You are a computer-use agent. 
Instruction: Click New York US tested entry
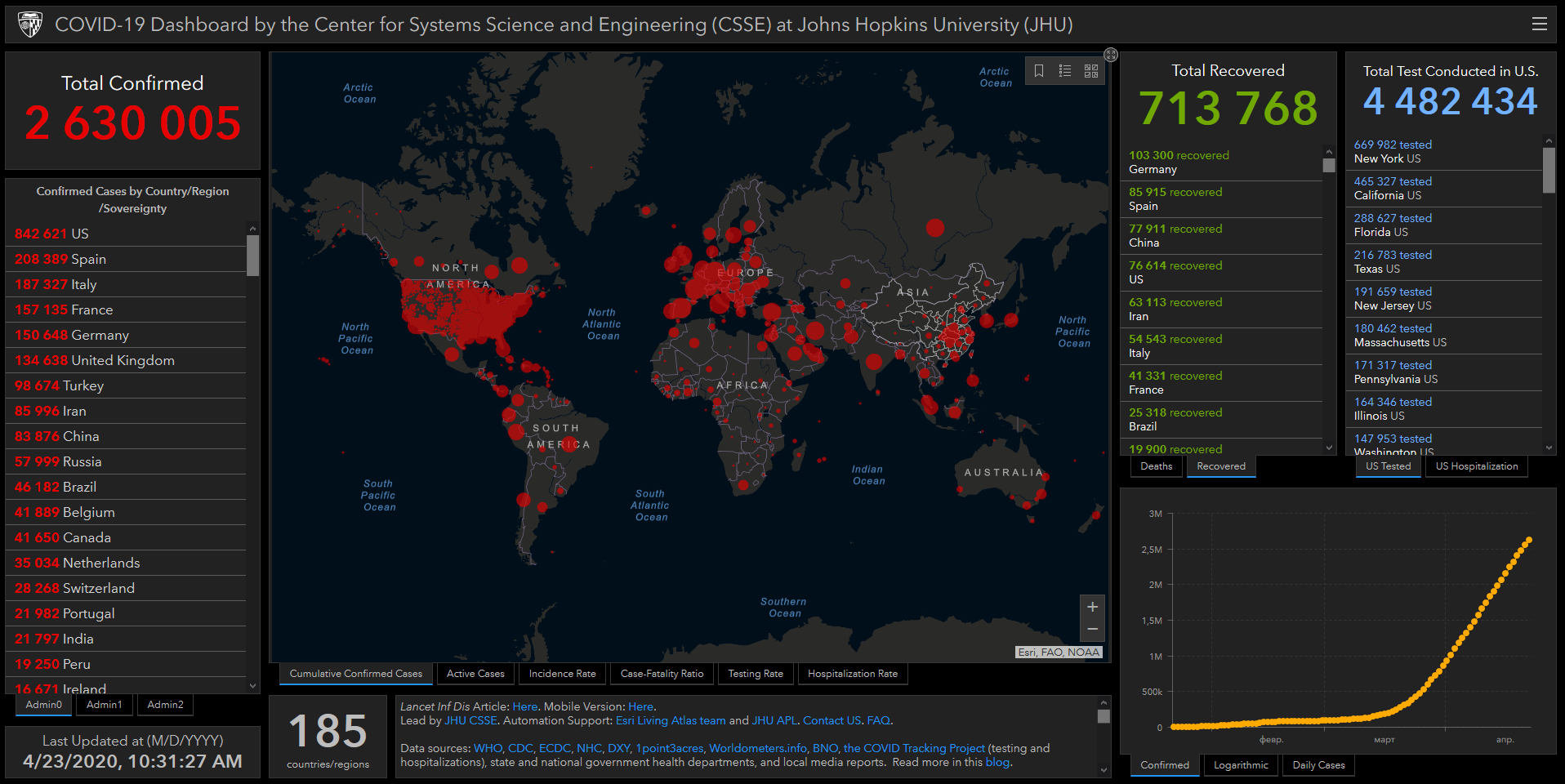click(x=1444, y=152)
